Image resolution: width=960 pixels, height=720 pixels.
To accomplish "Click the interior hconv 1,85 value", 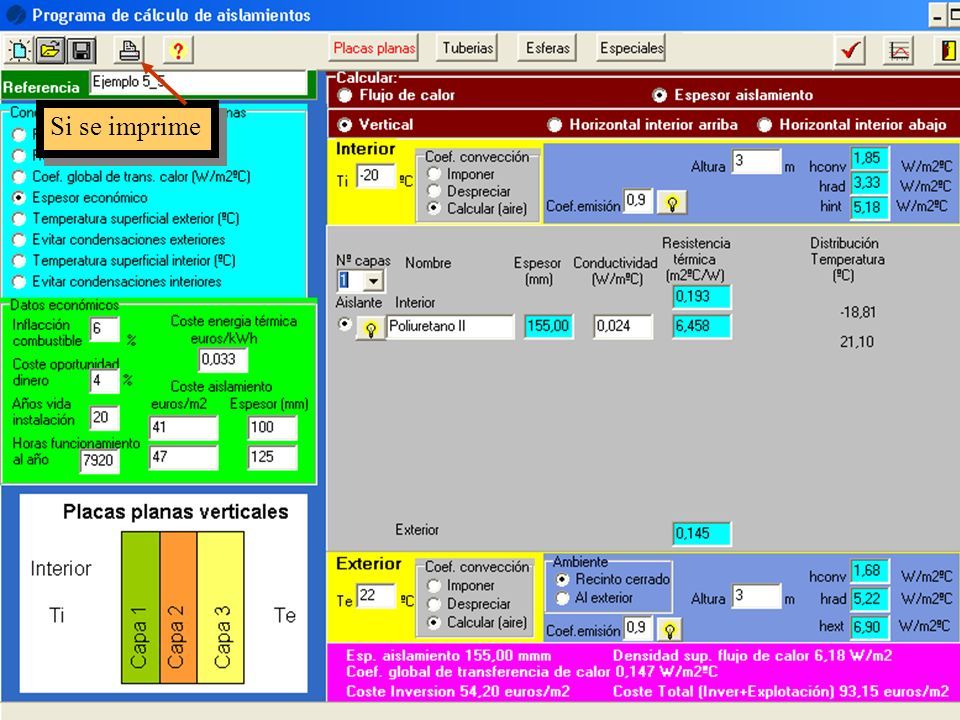I will (869, 159).
